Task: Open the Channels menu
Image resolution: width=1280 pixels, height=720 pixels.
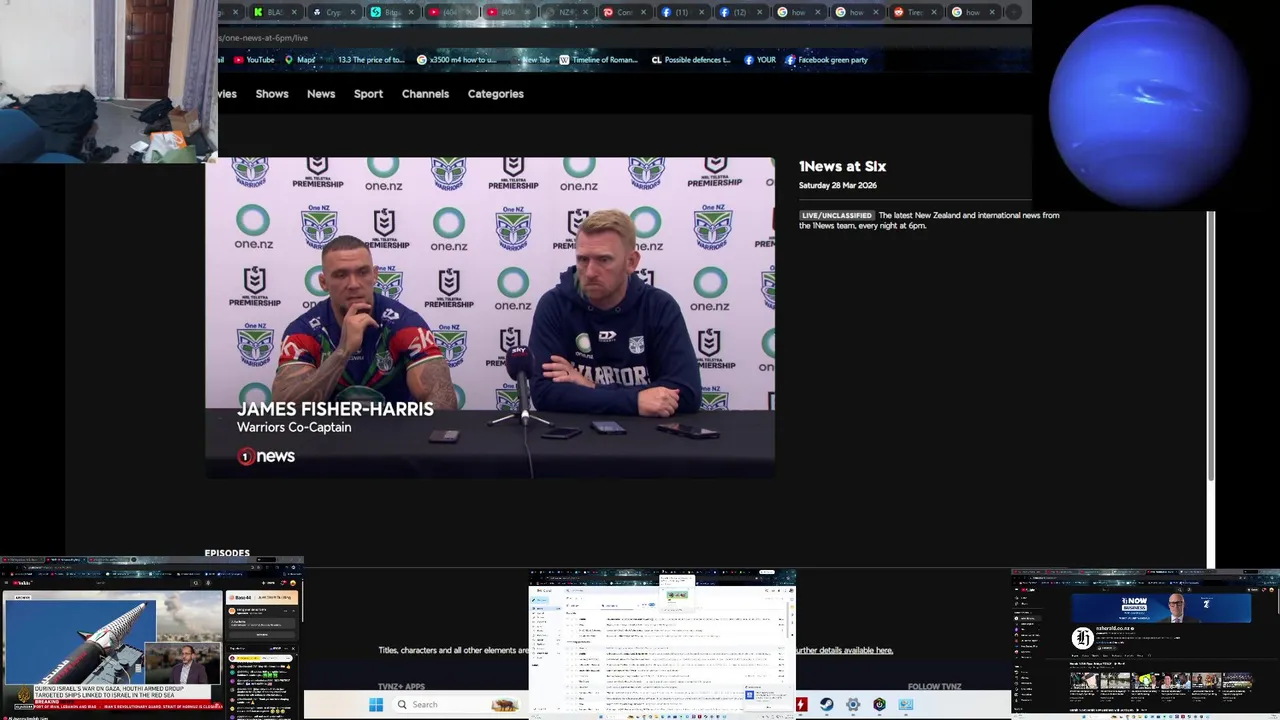Action: [x=425, y=94]
